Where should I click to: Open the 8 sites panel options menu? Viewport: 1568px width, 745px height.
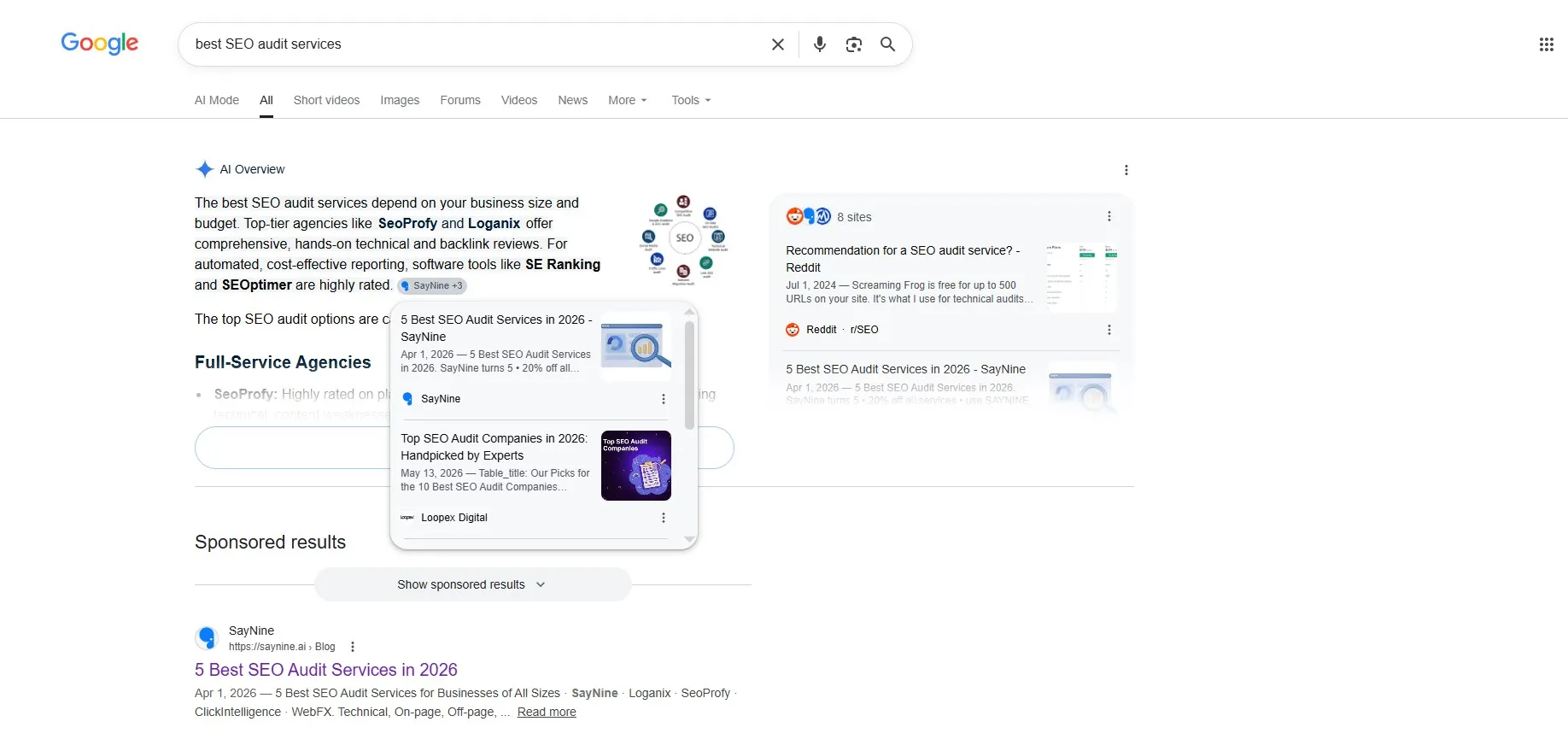click(x=1109, y=217)
